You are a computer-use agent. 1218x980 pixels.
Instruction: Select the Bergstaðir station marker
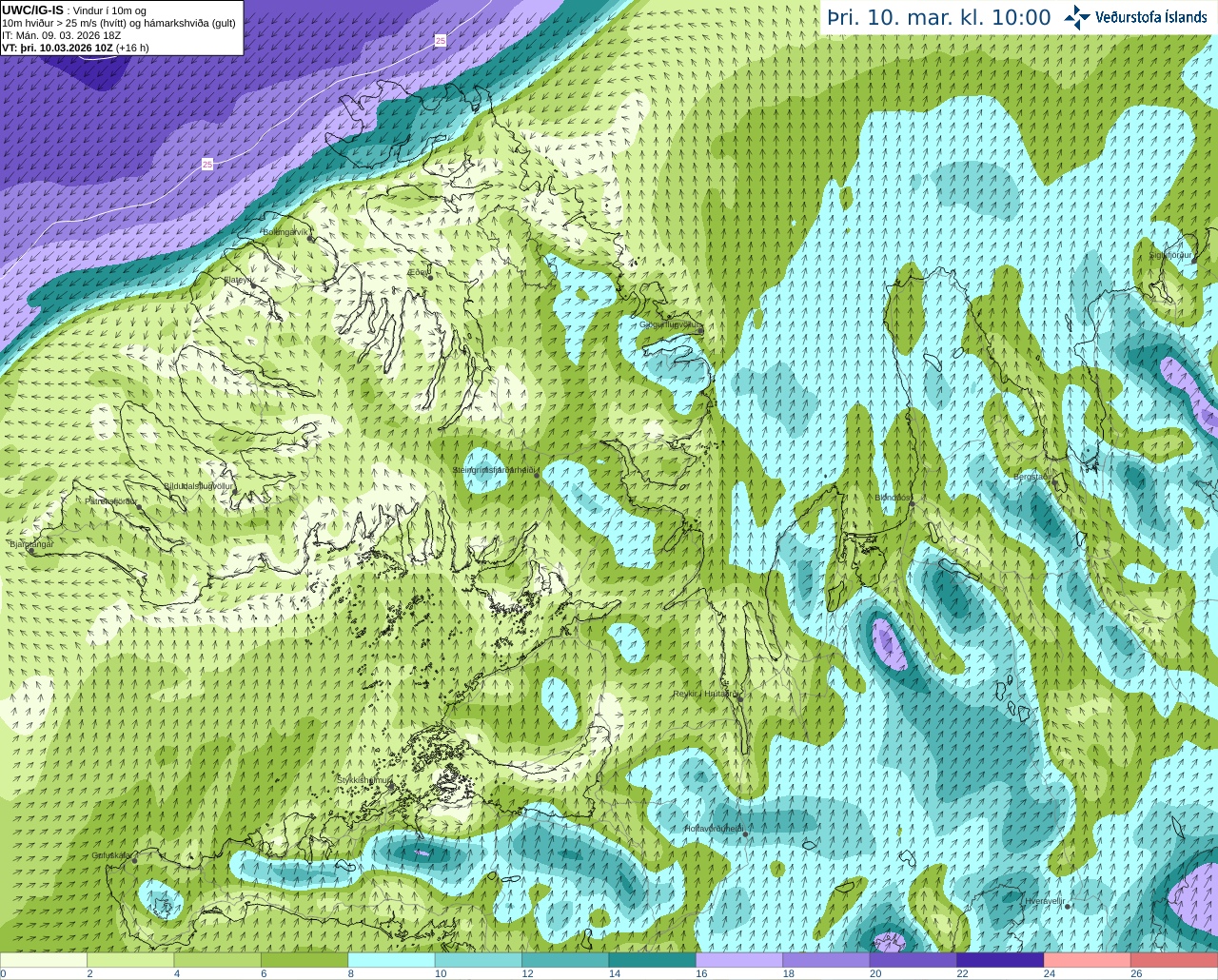tap(1055, 485)
